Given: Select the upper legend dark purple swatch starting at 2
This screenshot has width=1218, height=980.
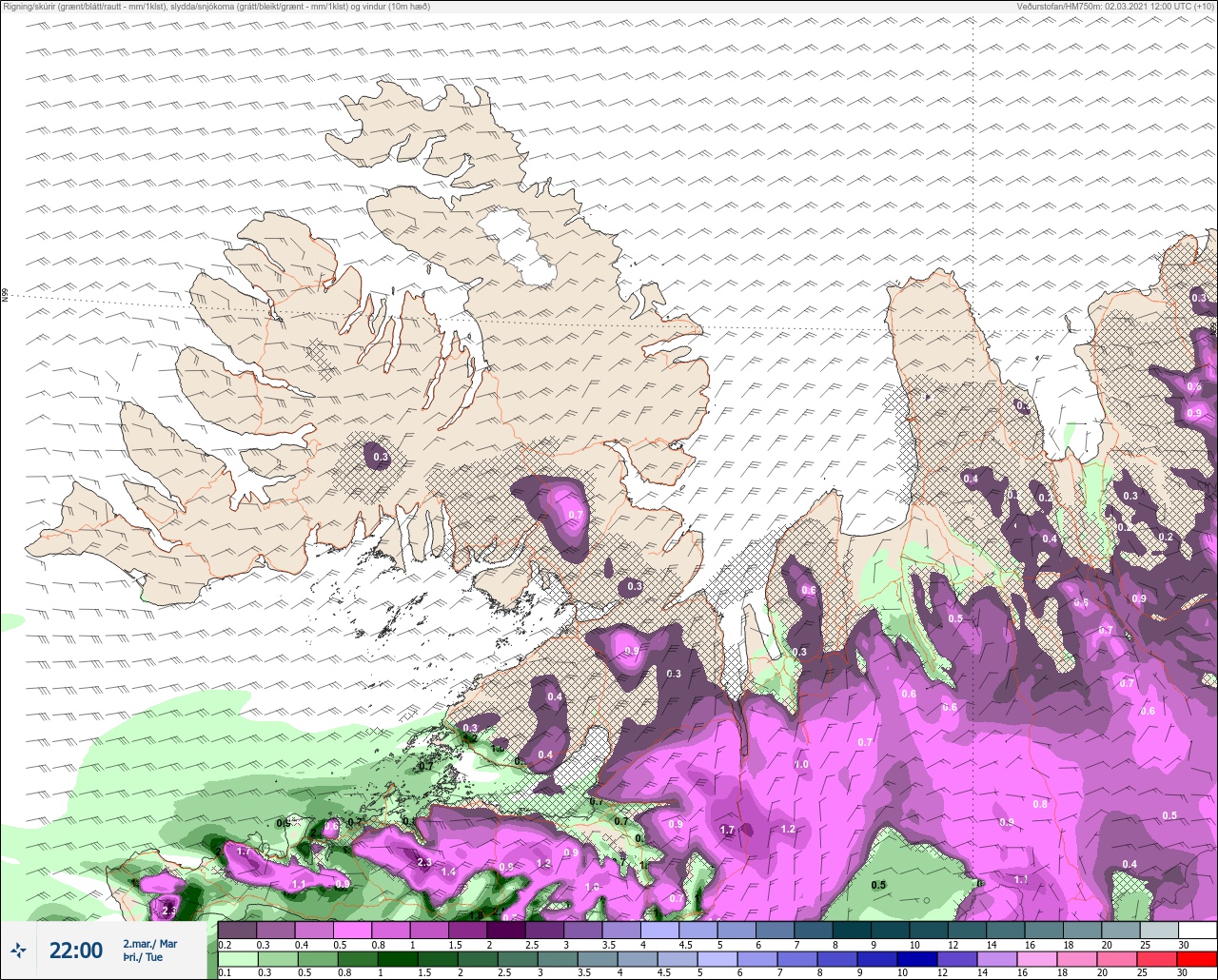Looking at the screenshot, I should [506, 930].
